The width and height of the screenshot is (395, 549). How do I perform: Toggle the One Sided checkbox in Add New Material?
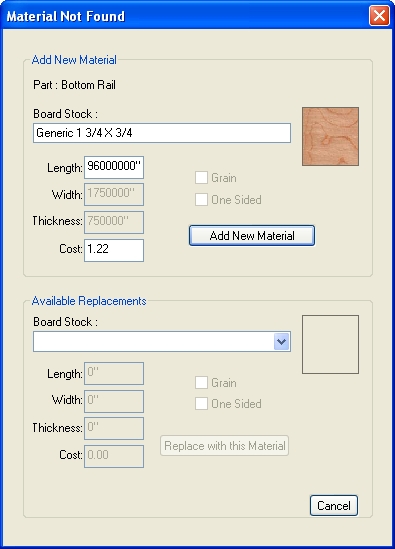point(201,200)
